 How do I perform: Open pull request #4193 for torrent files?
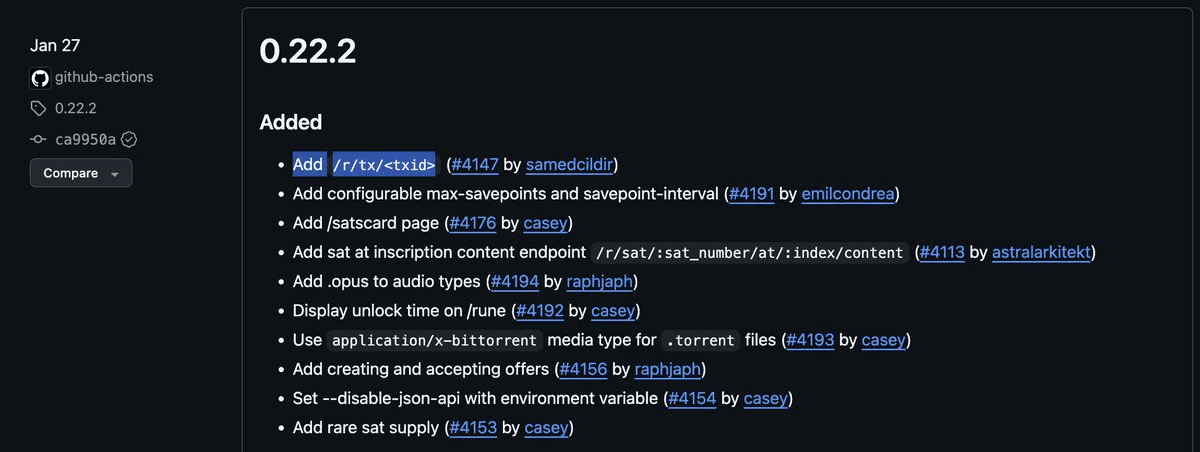point(810,340)
